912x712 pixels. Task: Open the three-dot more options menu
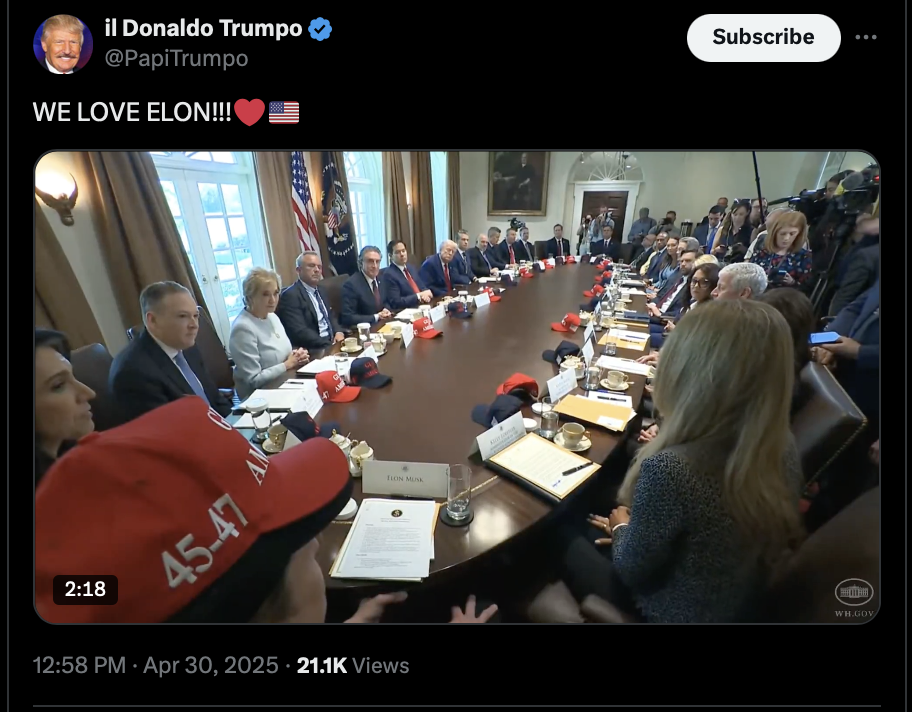(x=865, y=37)
